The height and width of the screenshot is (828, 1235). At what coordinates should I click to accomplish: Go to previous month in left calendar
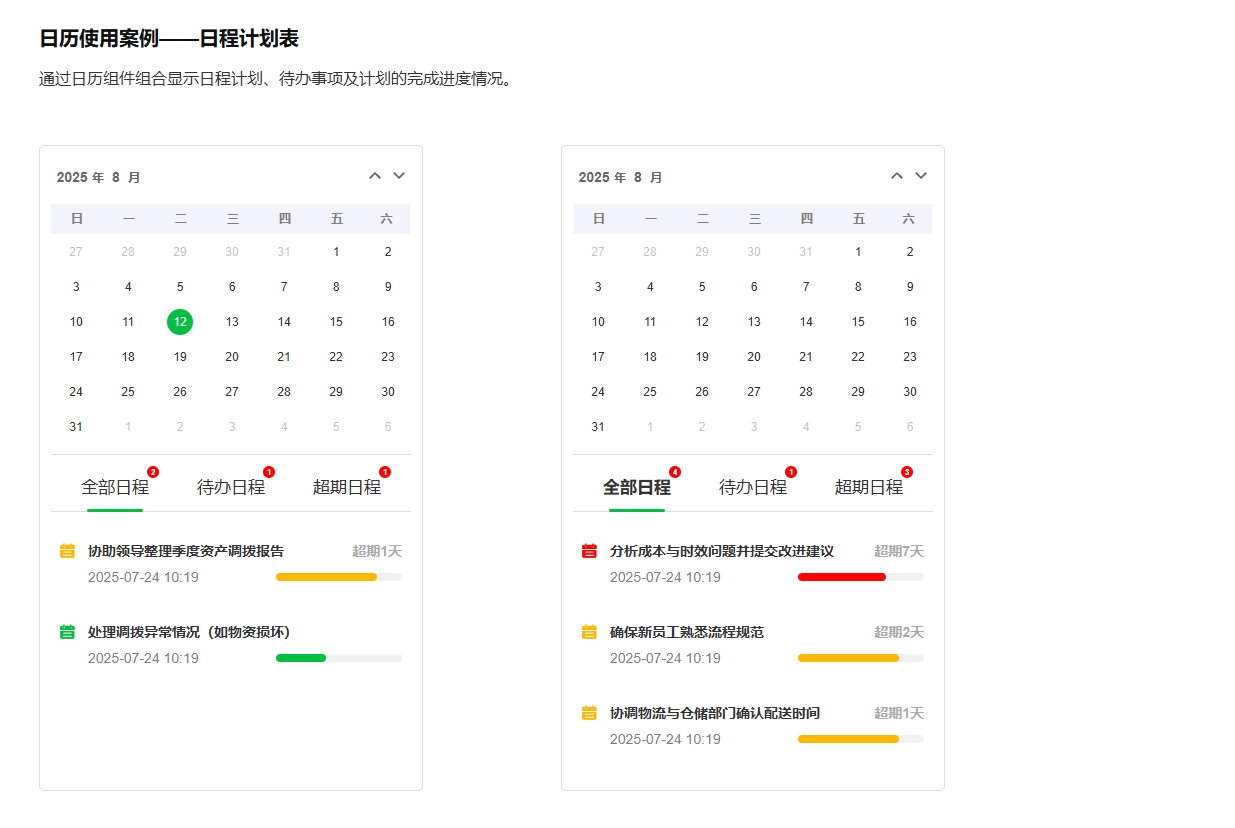pyautogui.click(x=375, y=176)
